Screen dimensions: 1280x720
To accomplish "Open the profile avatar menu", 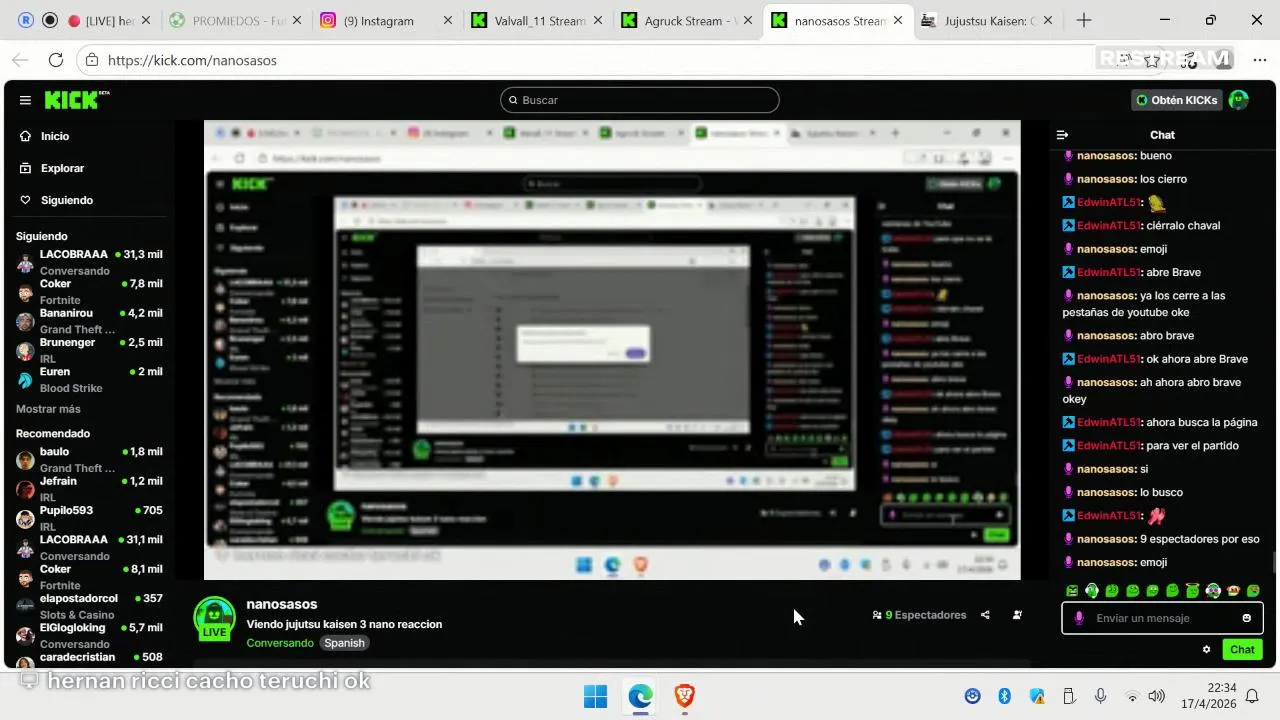I will (1238, 100).
